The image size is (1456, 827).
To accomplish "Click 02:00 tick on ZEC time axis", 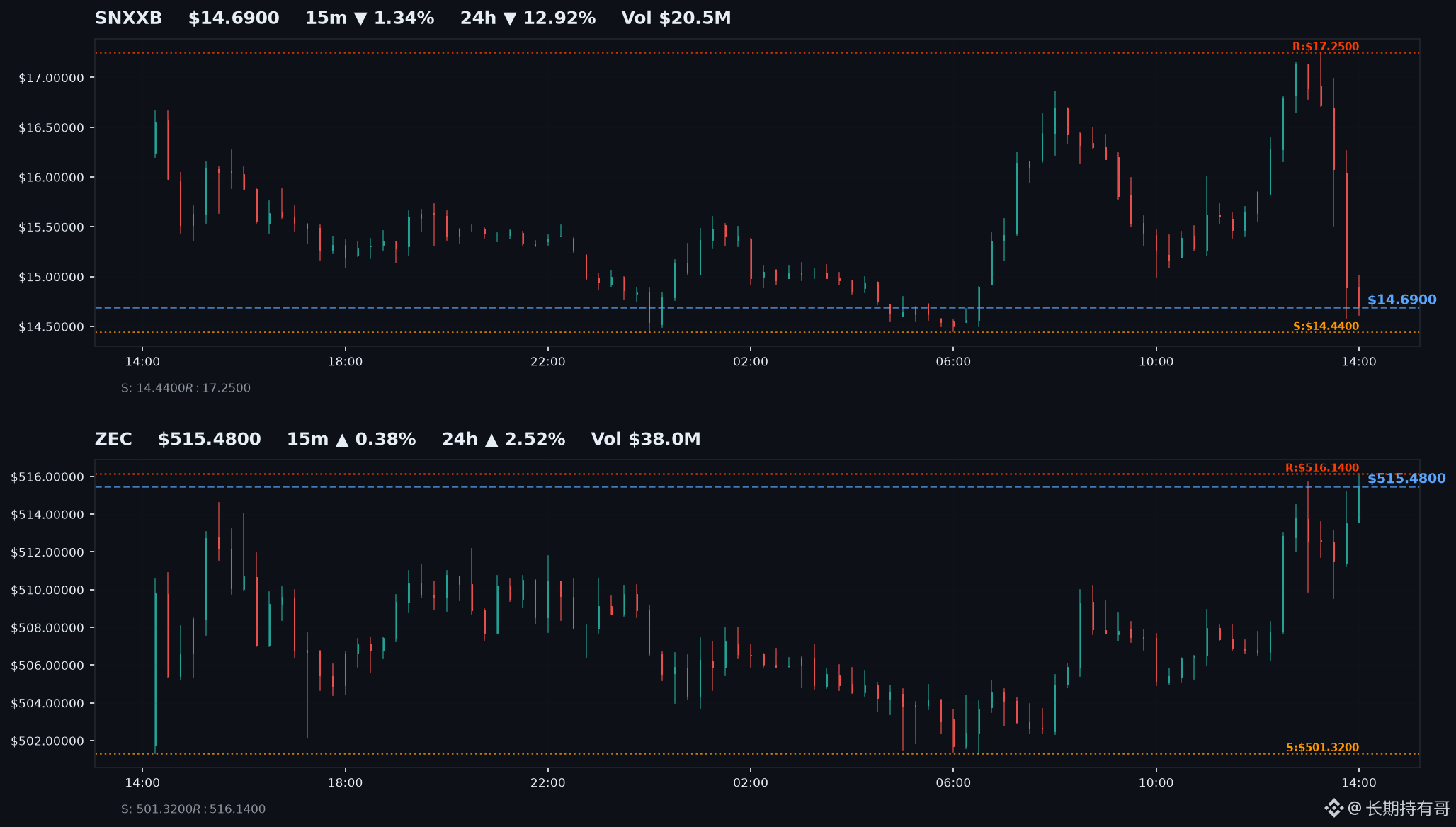I will coord(751,783).
